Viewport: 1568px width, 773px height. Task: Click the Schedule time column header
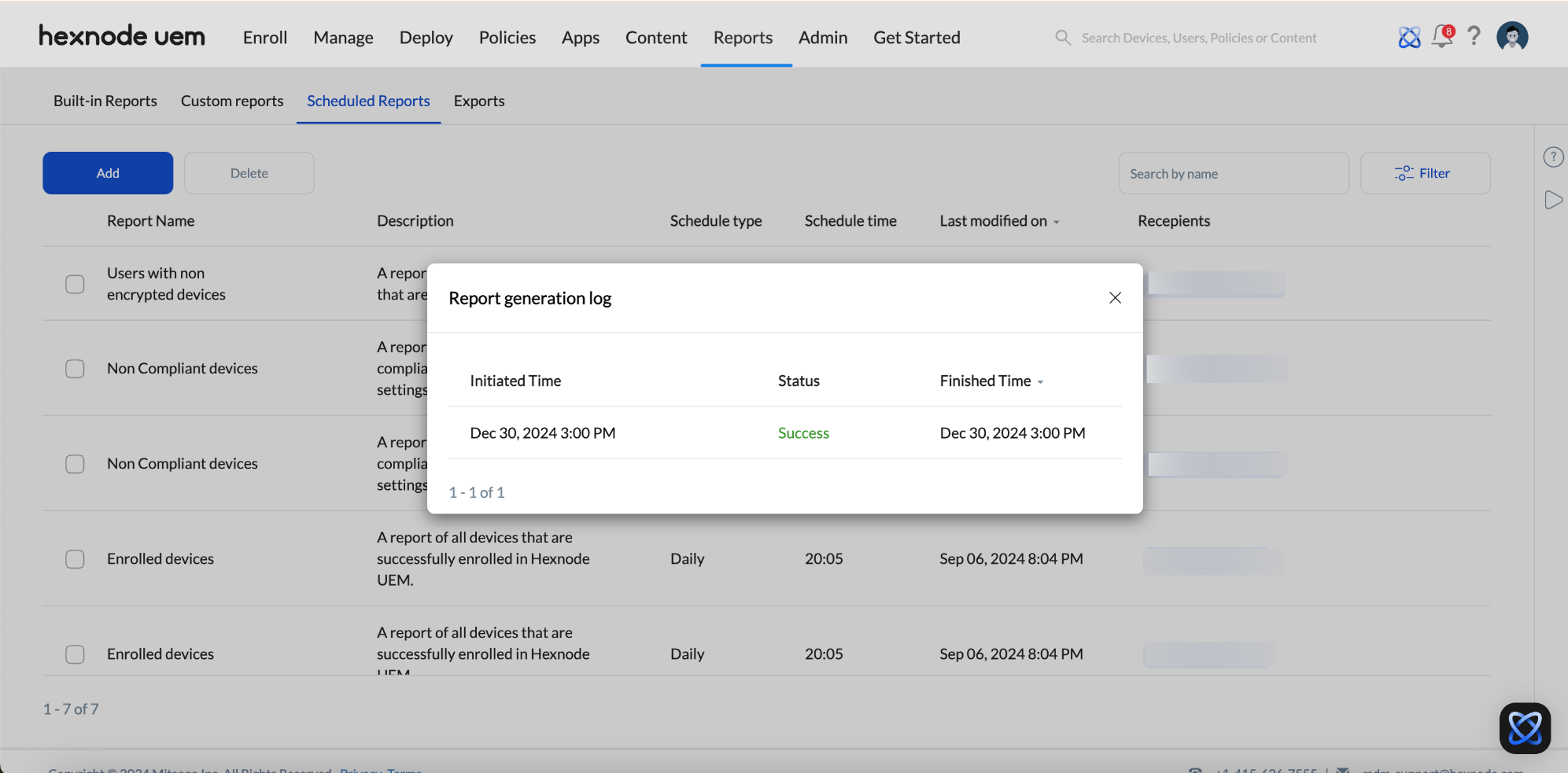(x=850, y=221)
